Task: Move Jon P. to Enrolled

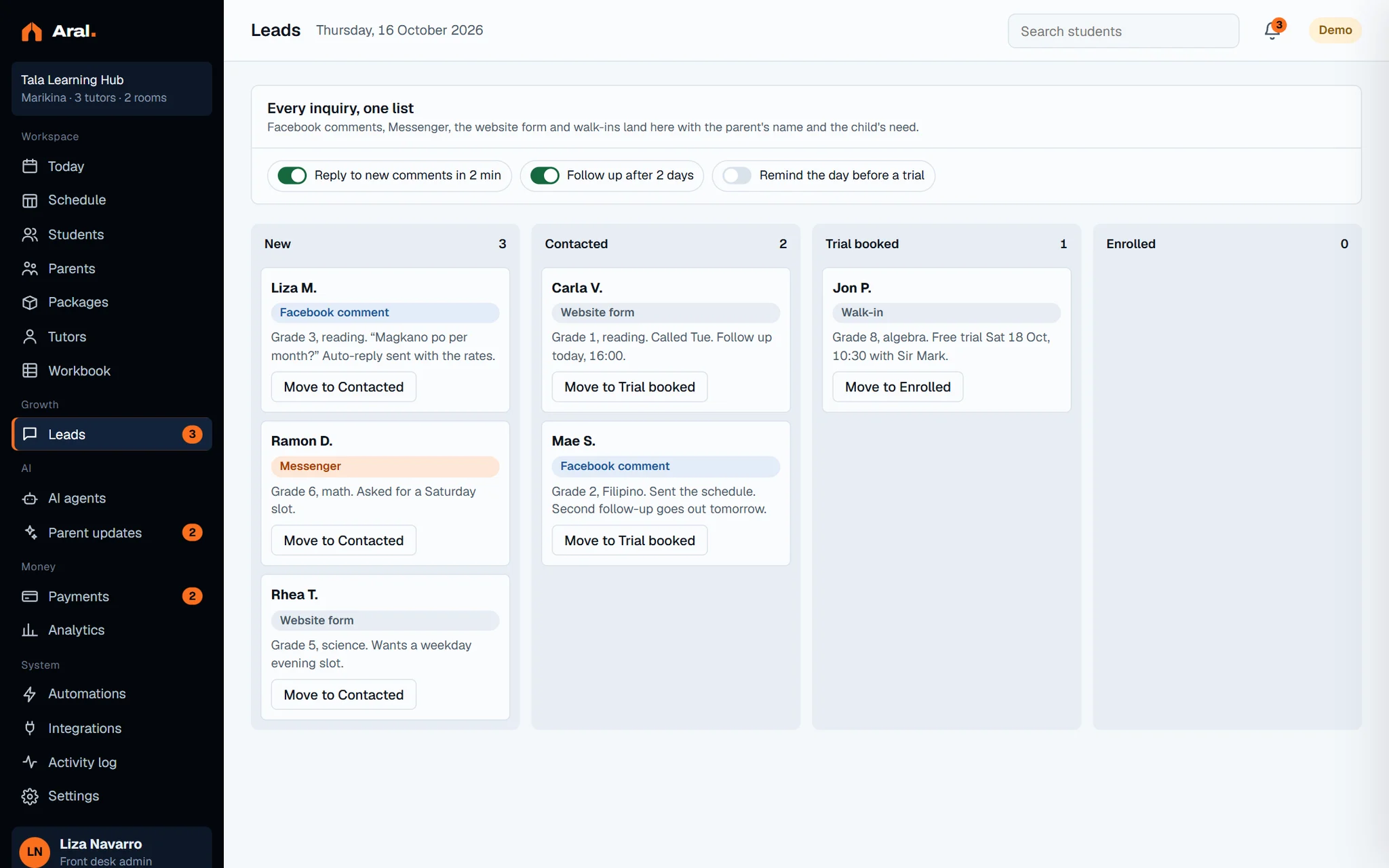Action: (897, 387)
